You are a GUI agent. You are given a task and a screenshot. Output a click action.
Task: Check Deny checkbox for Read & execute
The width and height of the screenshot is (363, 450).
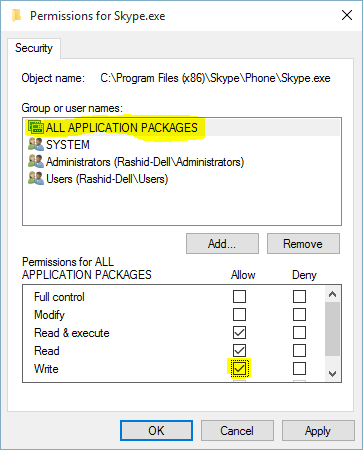(x=299, y=332)
